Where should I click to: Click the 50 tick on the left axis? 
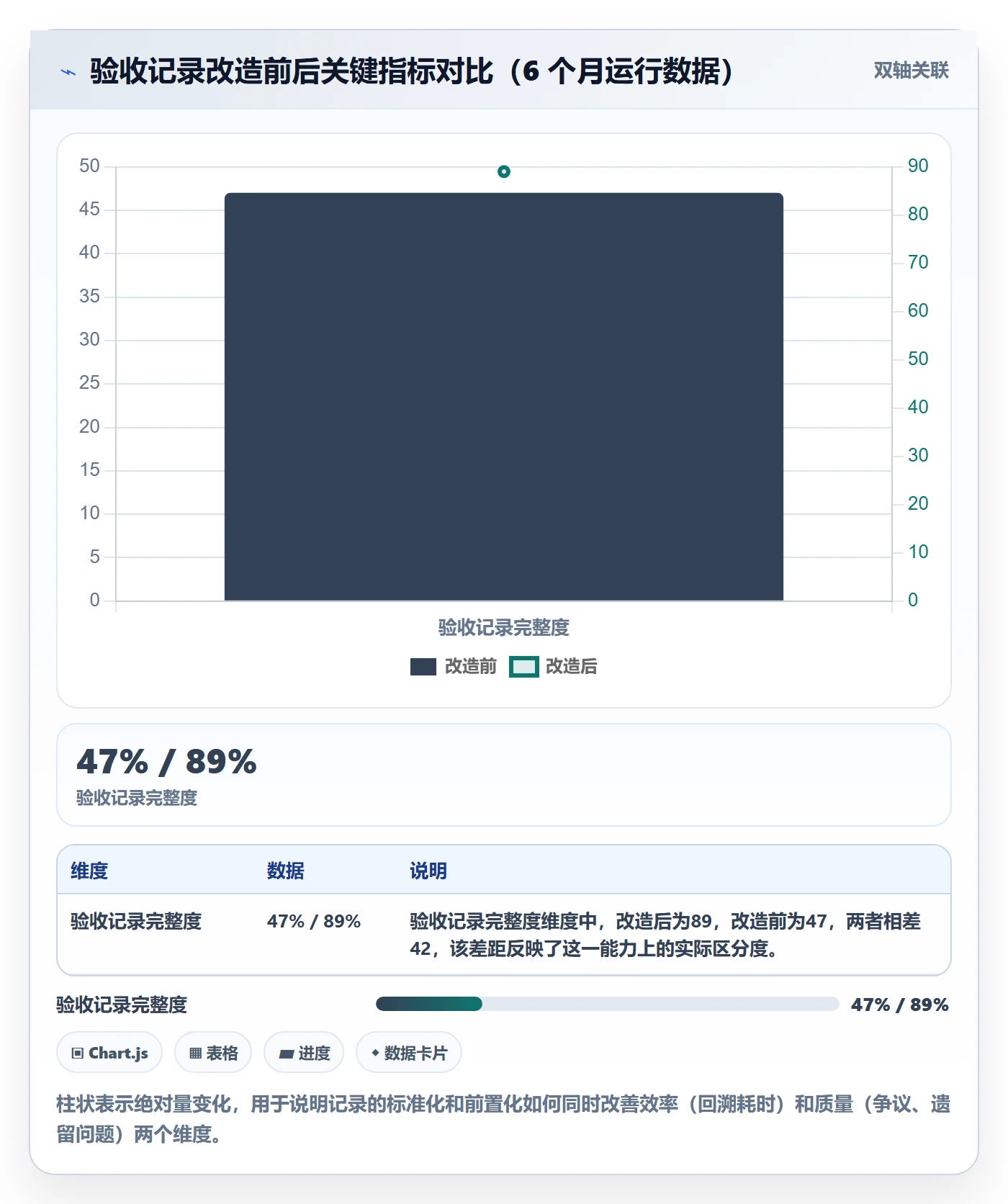coord(90,166)
